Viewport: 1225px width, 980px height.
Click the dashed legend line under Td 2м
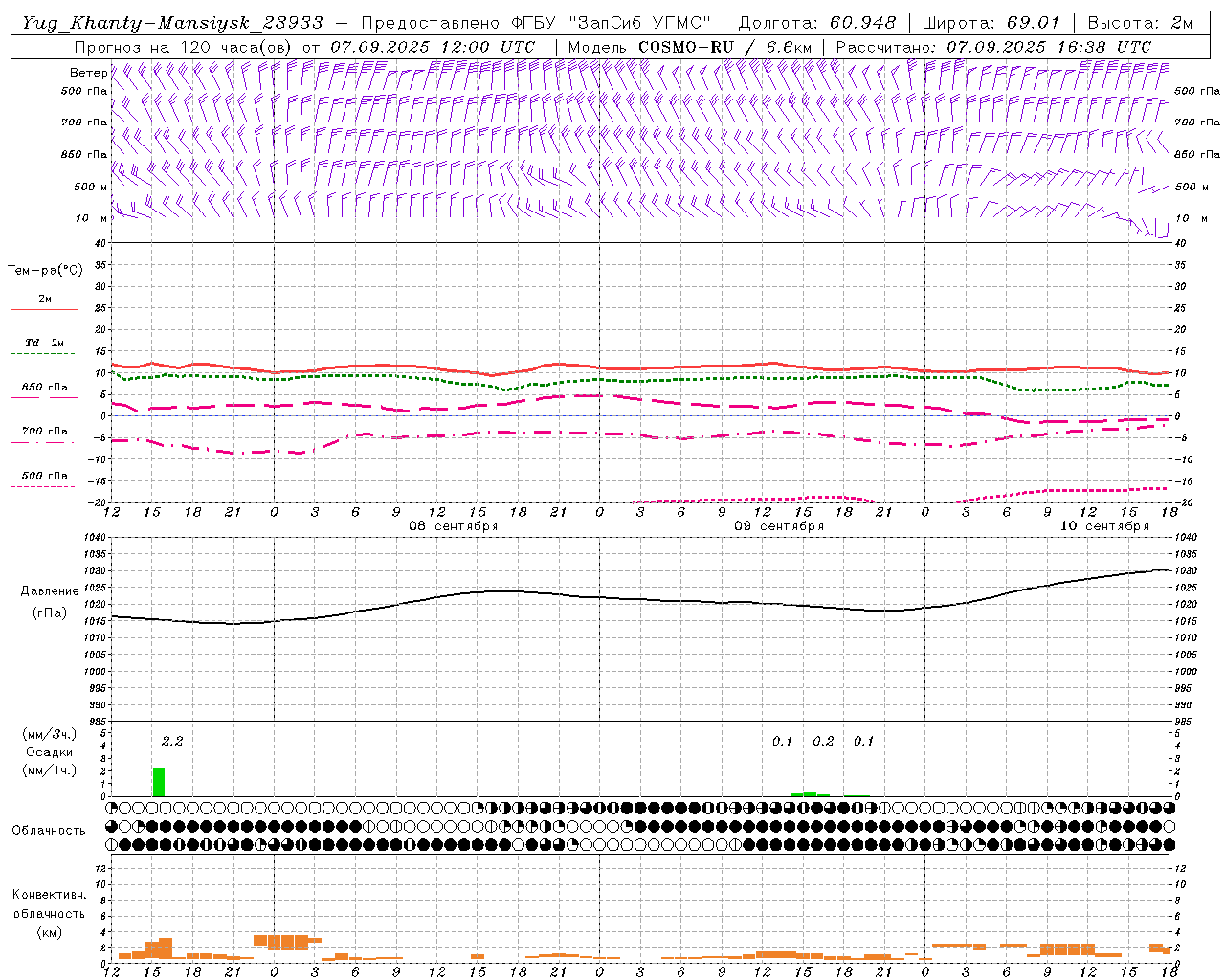point(42,354)
